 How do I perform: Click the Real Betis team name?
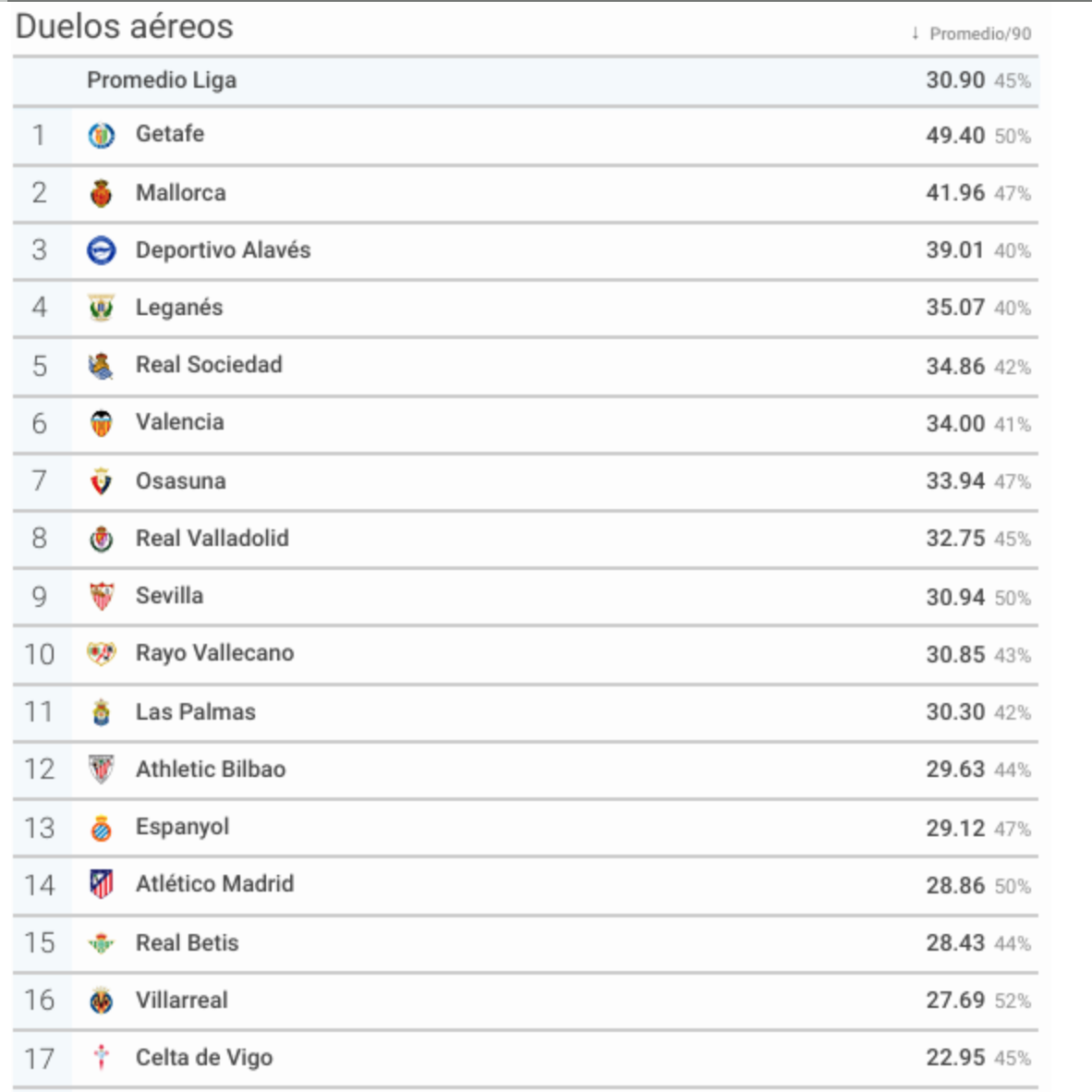pos(187,942)
